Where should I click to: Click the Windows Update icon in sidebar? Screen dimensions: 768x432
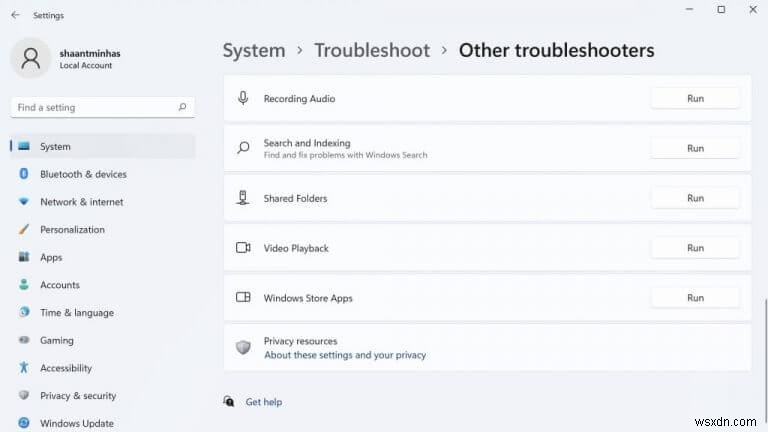[x=24, y=423]
